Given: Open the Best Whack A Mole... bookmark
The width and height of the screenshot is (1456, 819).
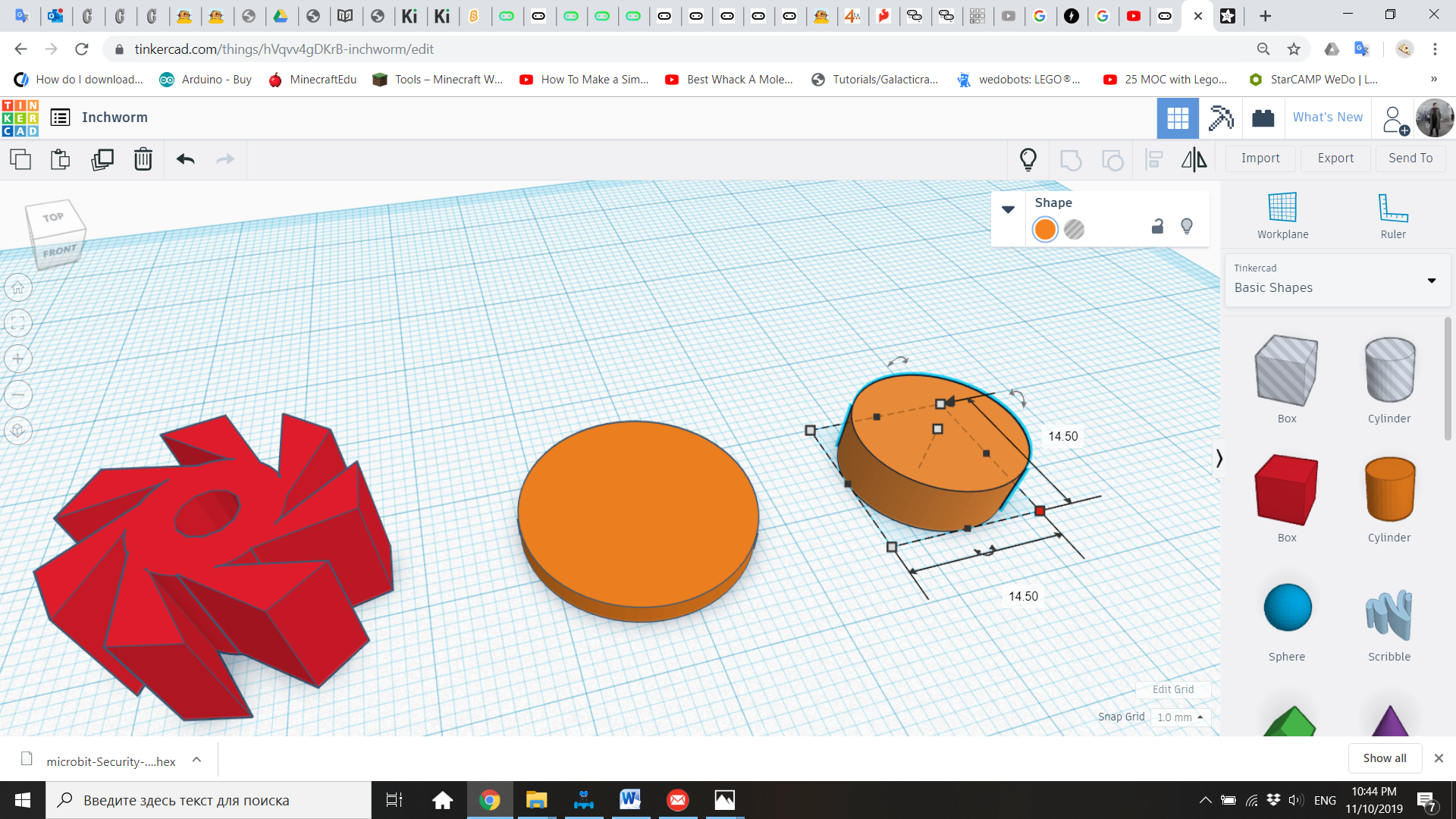Looking at the screenshot, I should (x=730, y=80).
